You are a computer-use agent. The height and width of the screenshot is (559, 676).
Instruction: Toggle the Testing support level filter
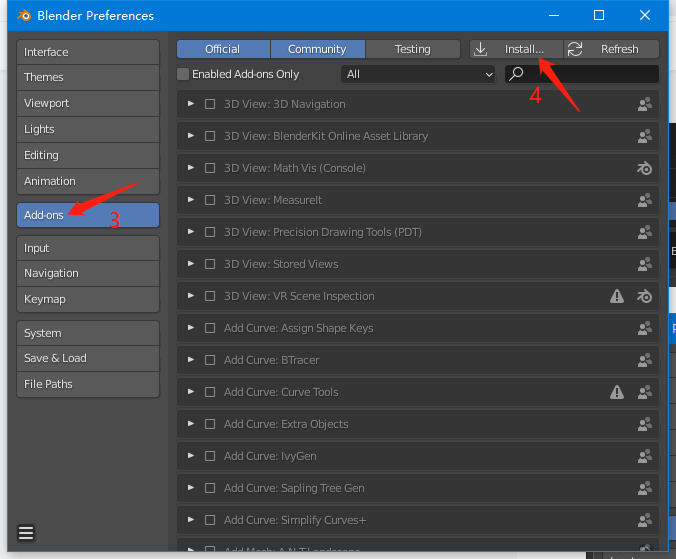tap(413, 49)
